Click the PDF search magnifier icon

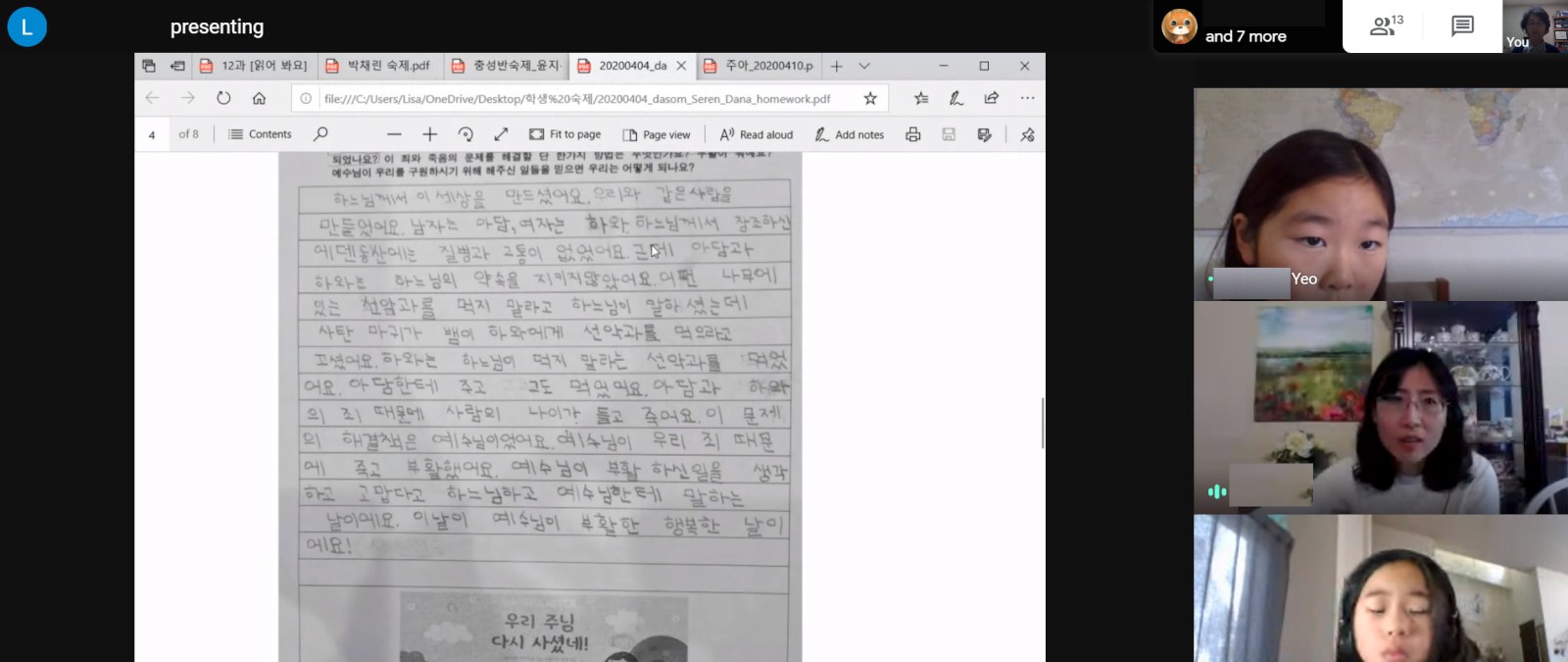click(x=320, y=134)
